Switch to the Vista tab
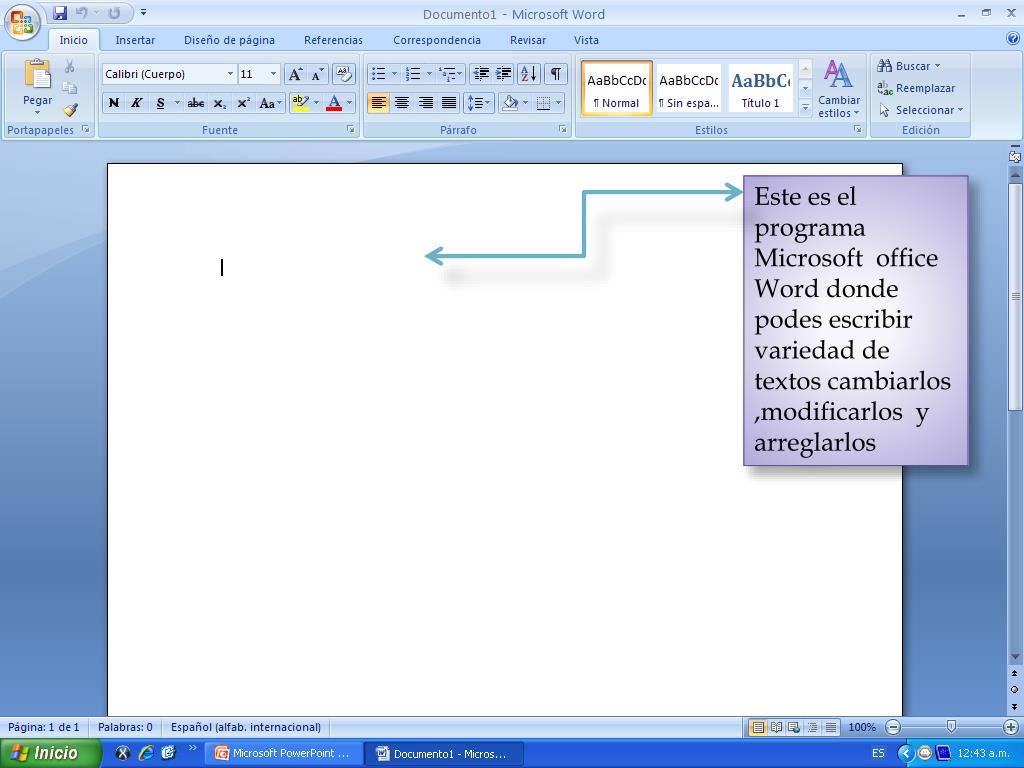Image resolution: width=1024 pixels, height=768 pixels. coord(586,40)
